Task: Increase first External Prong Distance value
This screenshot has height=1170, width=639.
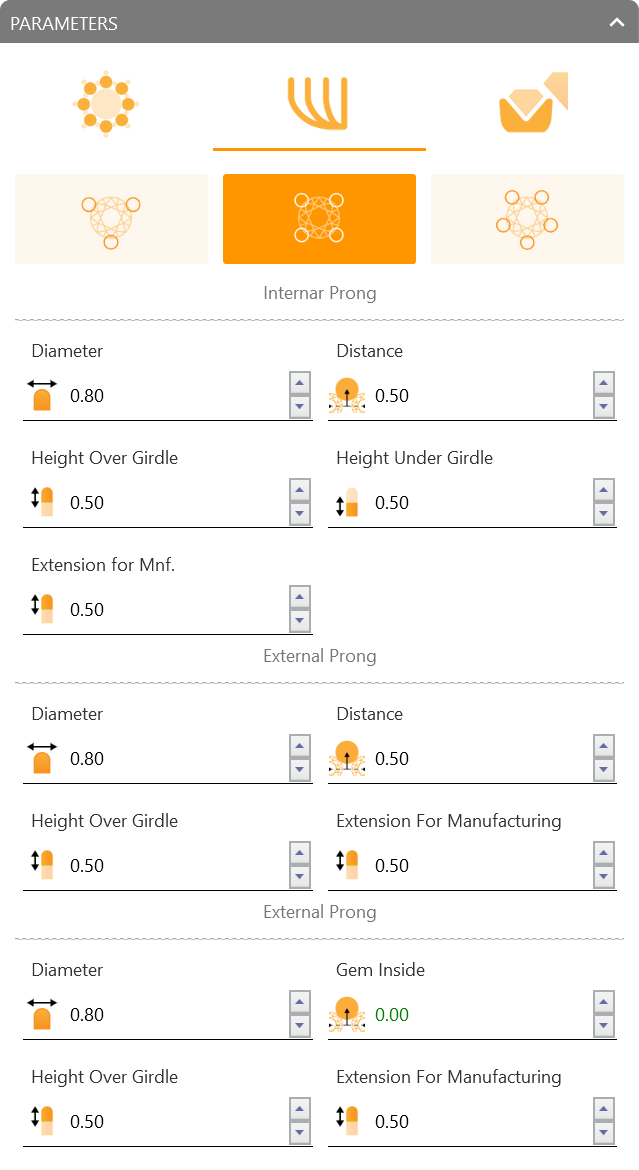Action: point(604,746)
